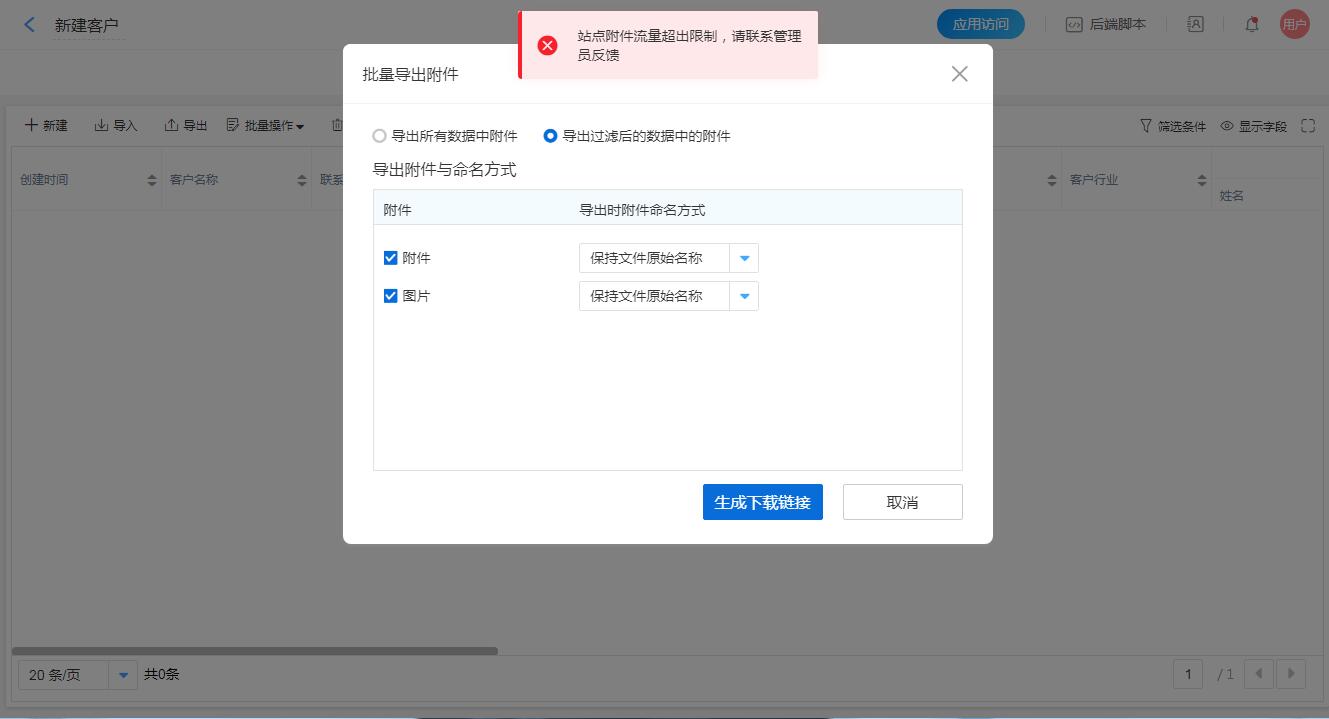Open the delete (trash) icon on toolbar
Viewport: 1329px width, 719px height.
pos(338,124)
